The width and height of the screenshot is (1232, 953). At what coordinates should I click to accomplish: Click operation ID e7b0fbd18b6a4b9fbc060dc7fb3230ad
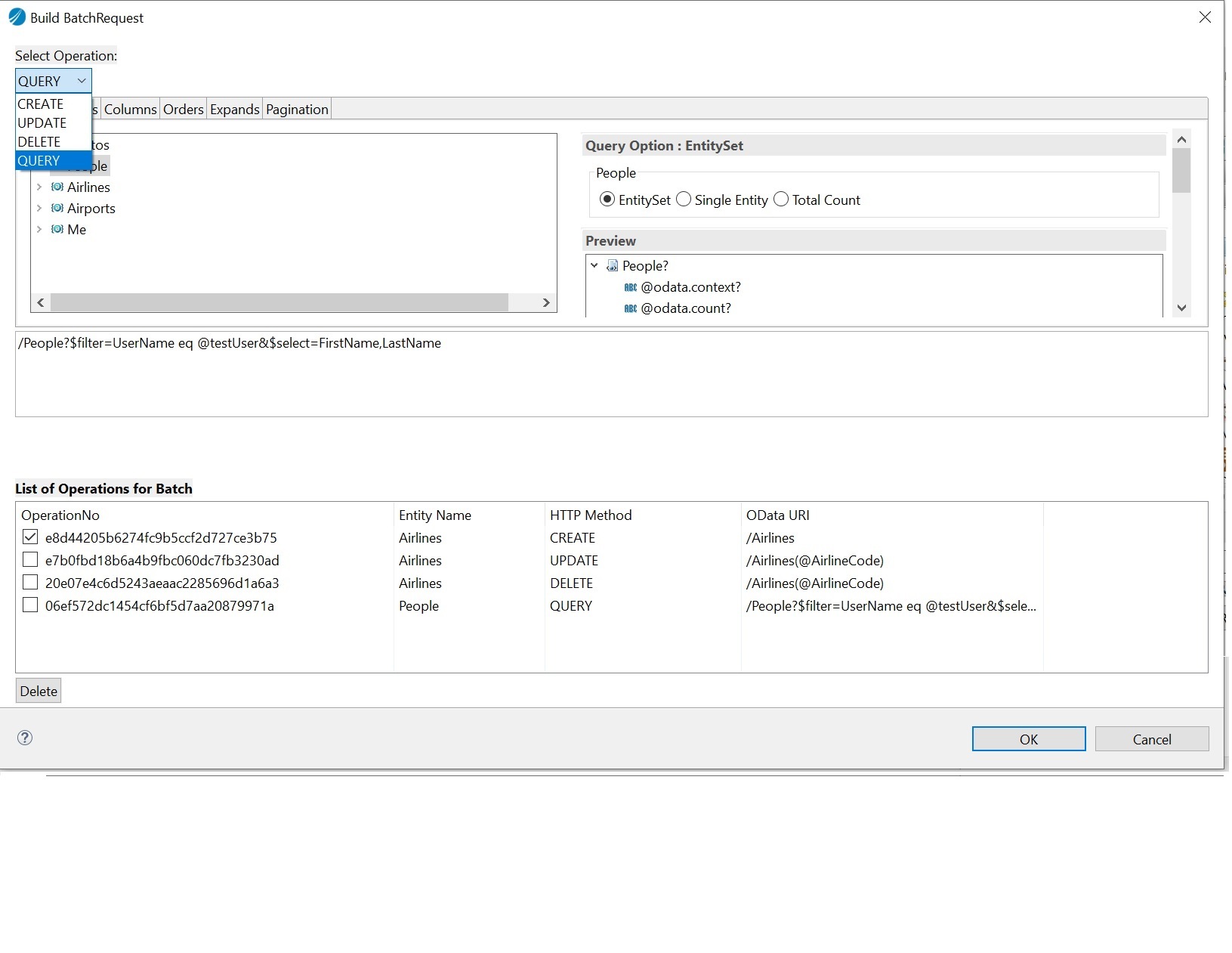(x=162, y=560)
